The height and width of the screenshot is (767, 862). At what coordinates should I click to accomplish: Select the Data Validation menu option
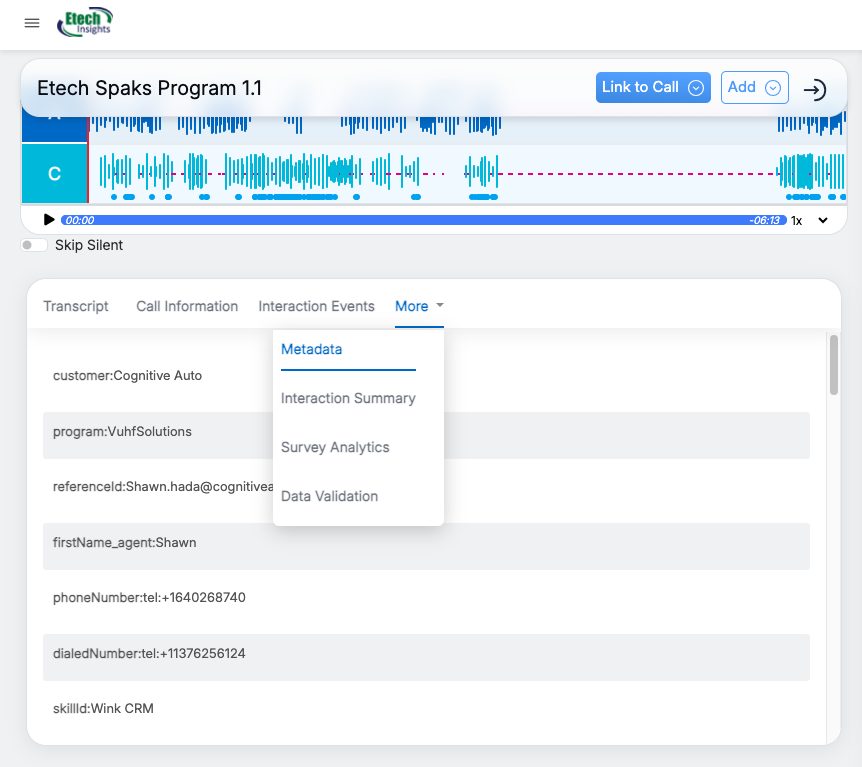pyautogui.click(x=329, y=497)
